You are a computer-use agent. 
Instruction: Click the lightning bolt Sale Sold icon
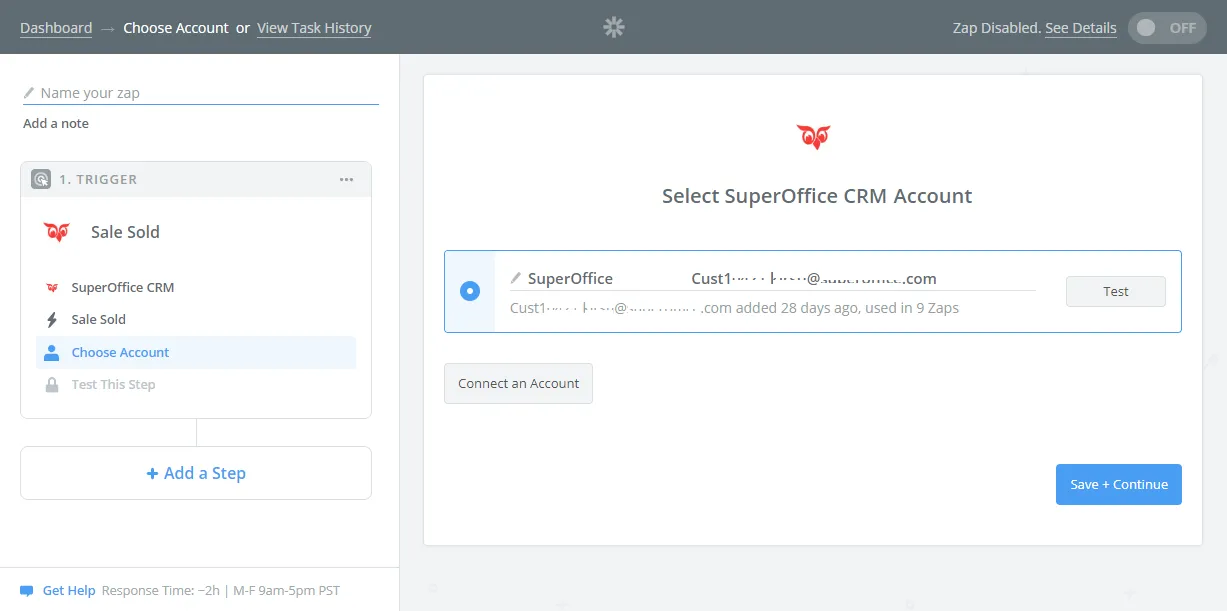tap(52, 320)
